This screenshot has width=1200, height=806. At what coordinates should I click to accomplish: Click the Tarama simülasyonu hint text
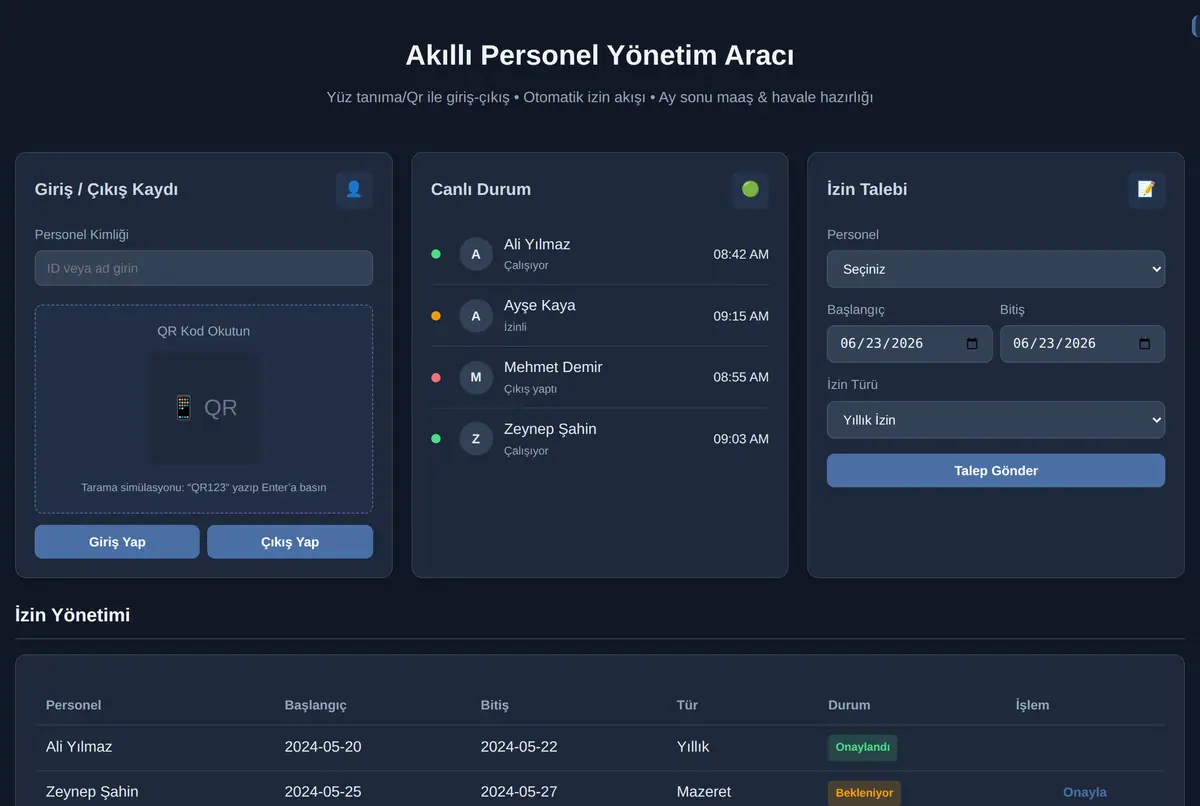click(x=204, y=488)
